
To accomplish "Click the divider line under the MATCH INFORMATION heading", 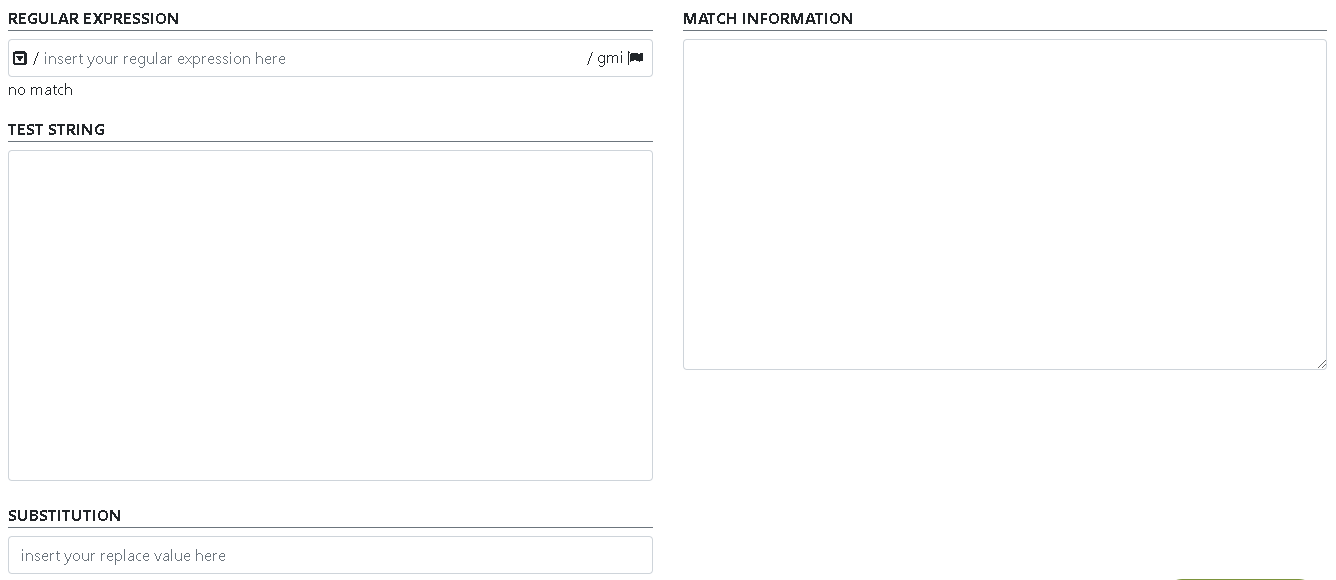I will 1005,30.
